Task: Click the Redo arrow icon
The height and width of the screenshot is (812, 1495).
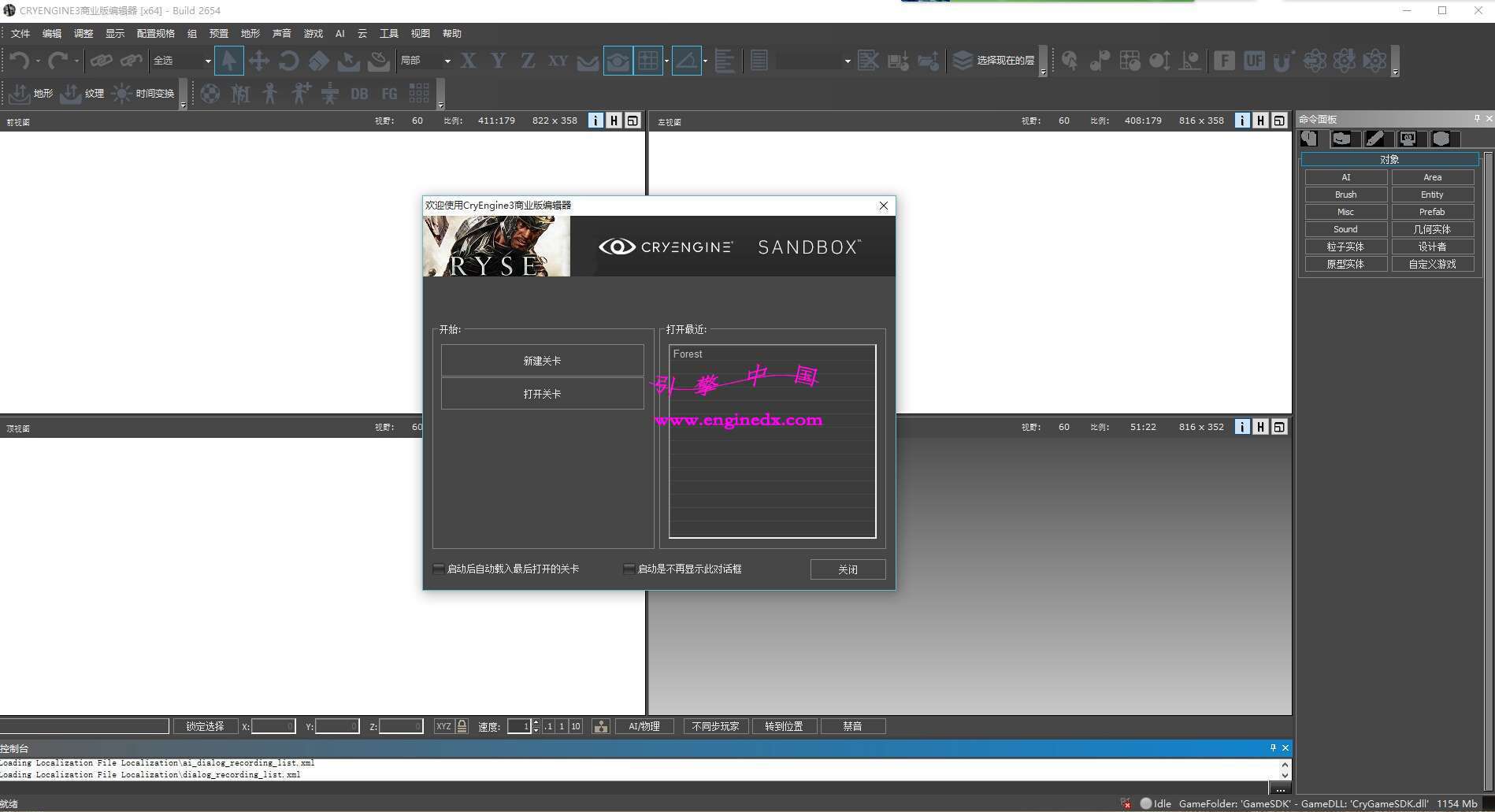Action: click(58, 61)
